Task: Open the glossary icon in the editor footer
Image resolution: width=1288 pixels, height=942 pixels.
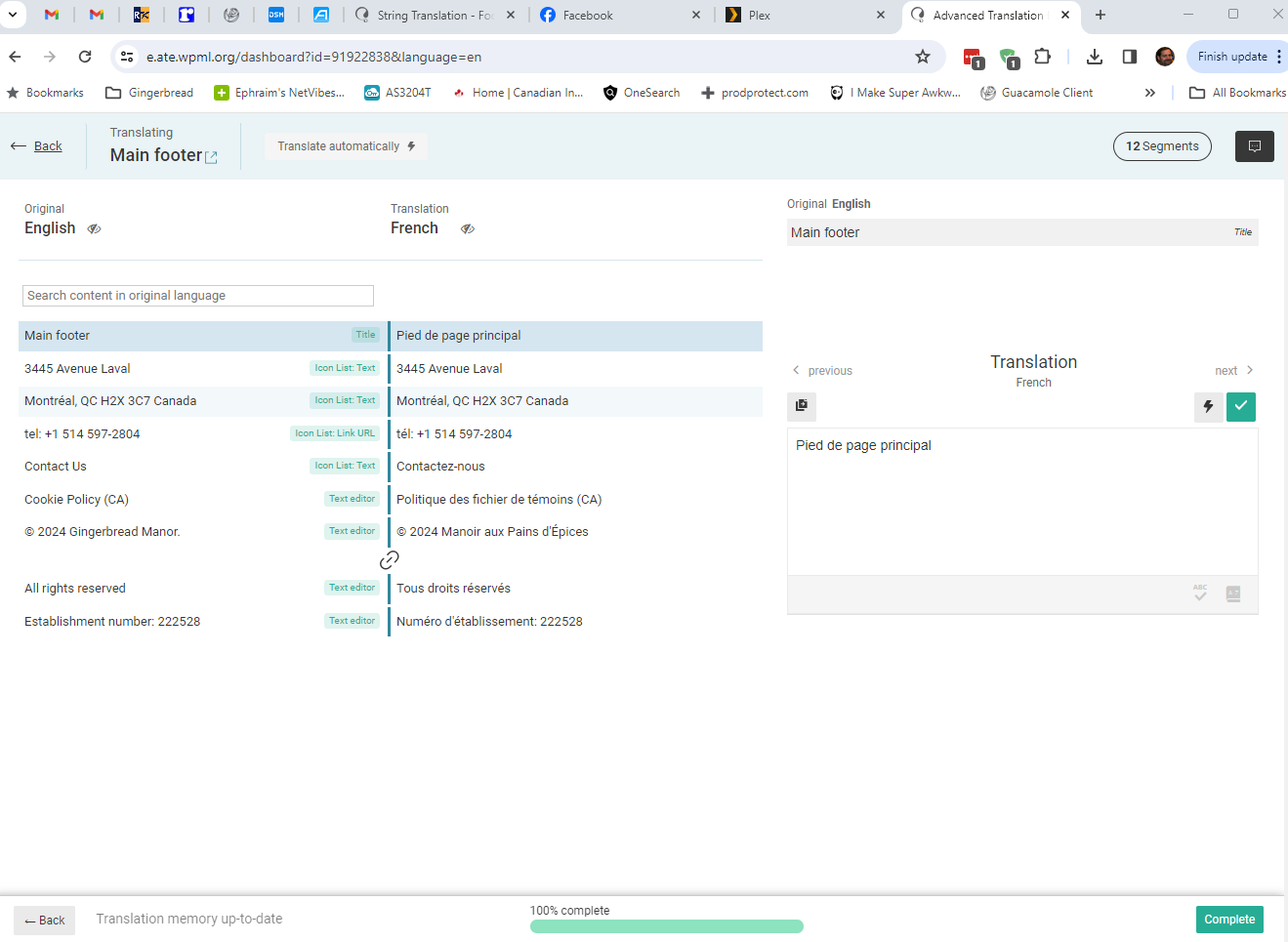Action: 1233,594
